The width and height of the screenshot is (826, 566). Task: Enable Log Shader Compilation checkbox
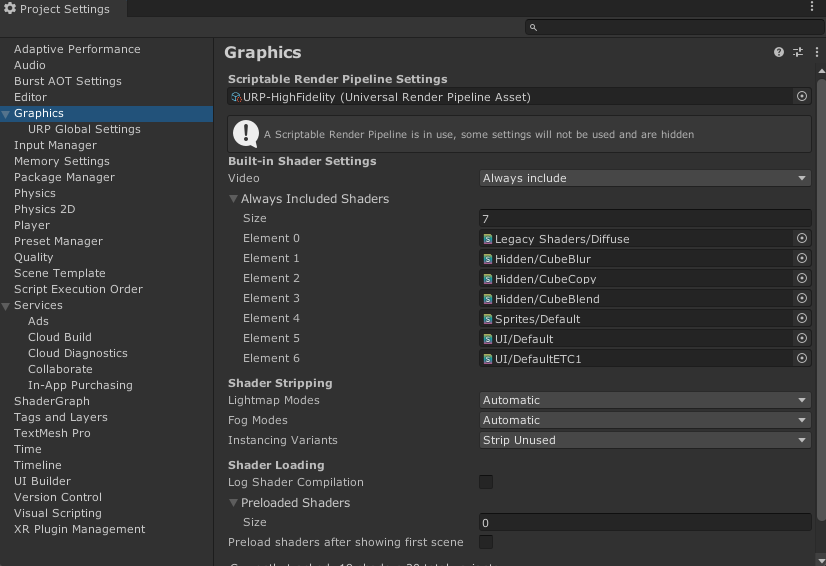486,482
